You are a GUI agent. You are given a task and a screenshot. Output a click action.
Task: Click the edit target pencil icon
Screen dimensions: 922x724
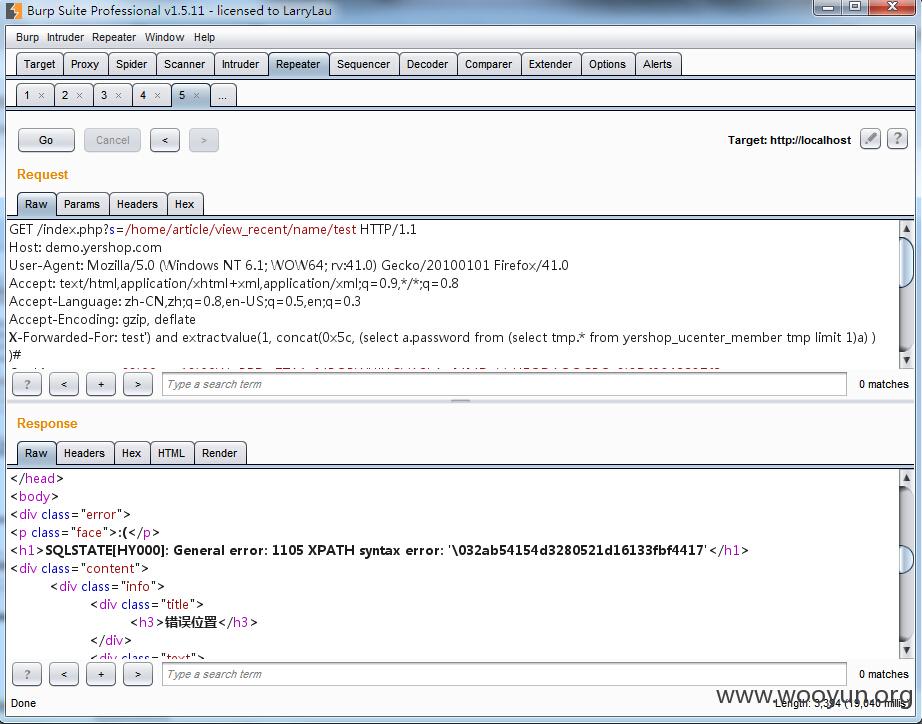point(870,139)
